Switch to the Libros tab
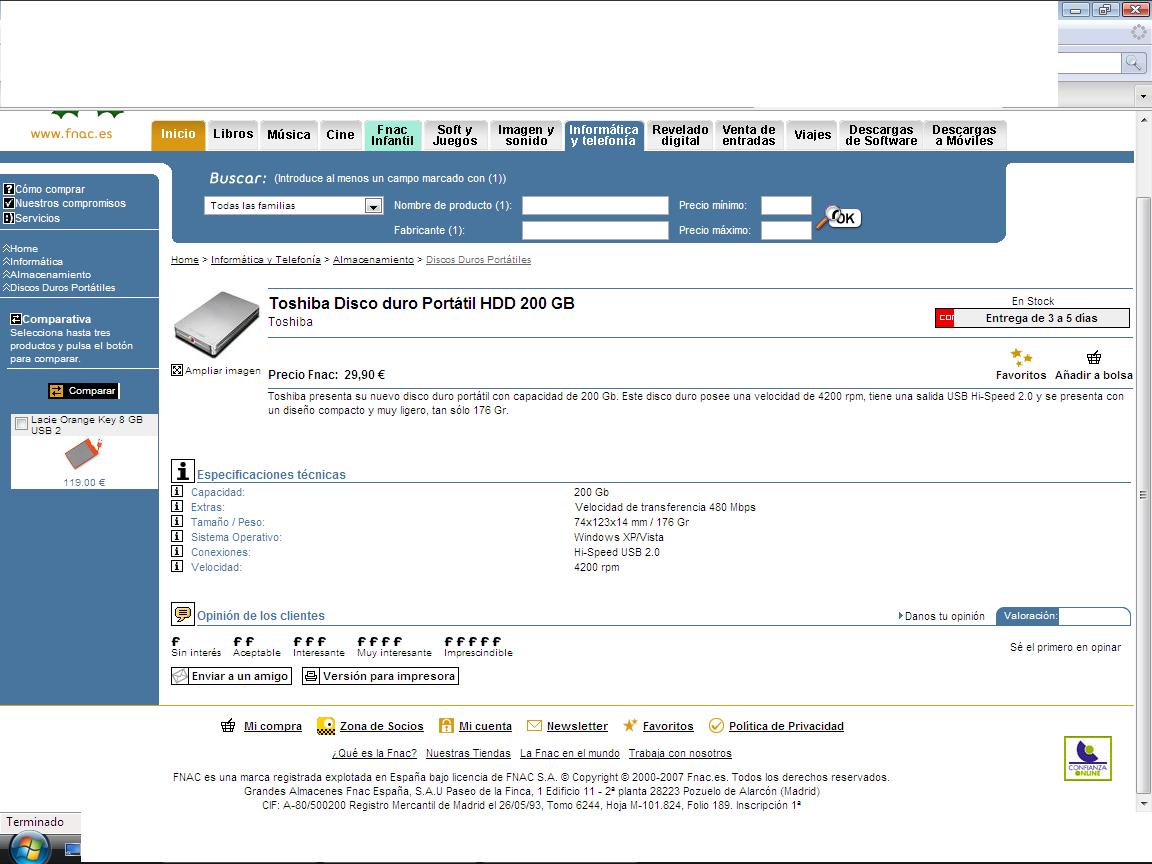The height and width of the screenshot is (864, 1152). (233, 135)
